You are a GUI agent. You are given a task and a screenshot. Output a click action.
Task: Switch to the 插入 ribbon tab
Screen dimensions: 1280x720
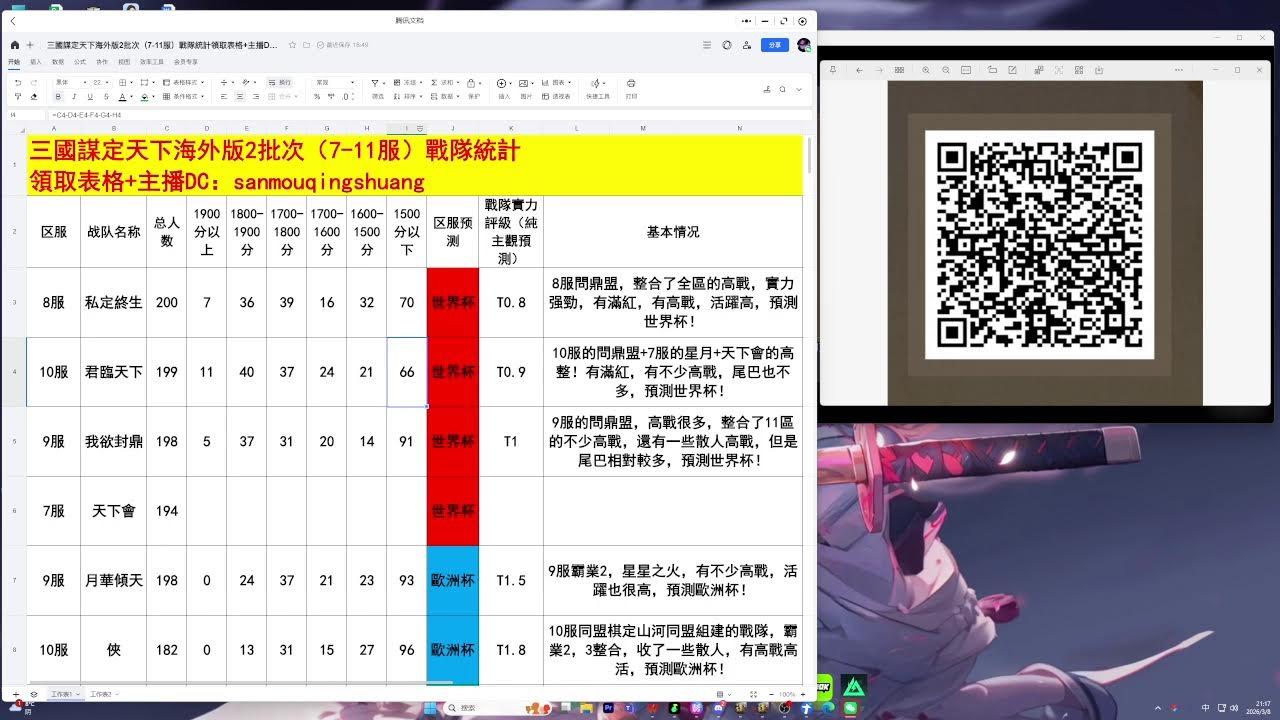35,62
